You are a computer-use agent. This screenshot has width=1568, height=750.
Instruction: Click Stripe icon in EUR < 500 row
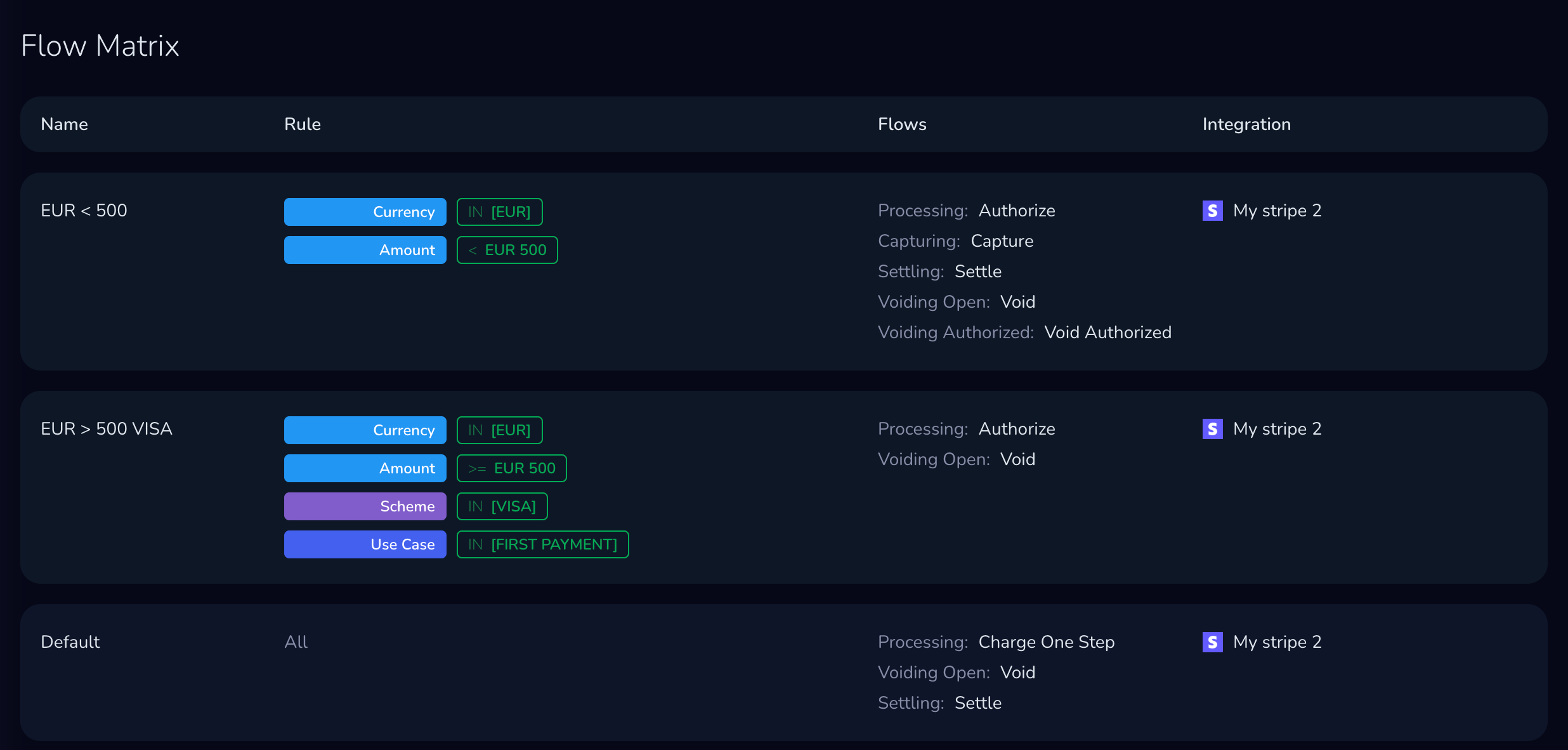click(x=1212, y=211)
